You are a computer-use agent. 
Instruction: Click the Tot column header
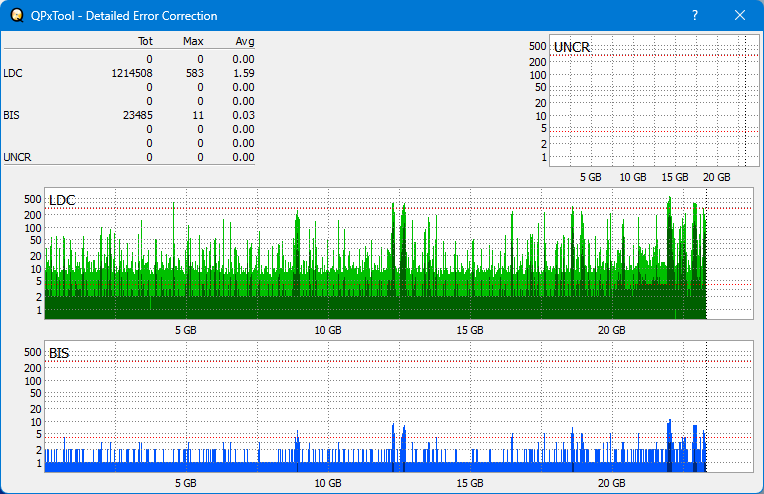click(x=145, y=41)
